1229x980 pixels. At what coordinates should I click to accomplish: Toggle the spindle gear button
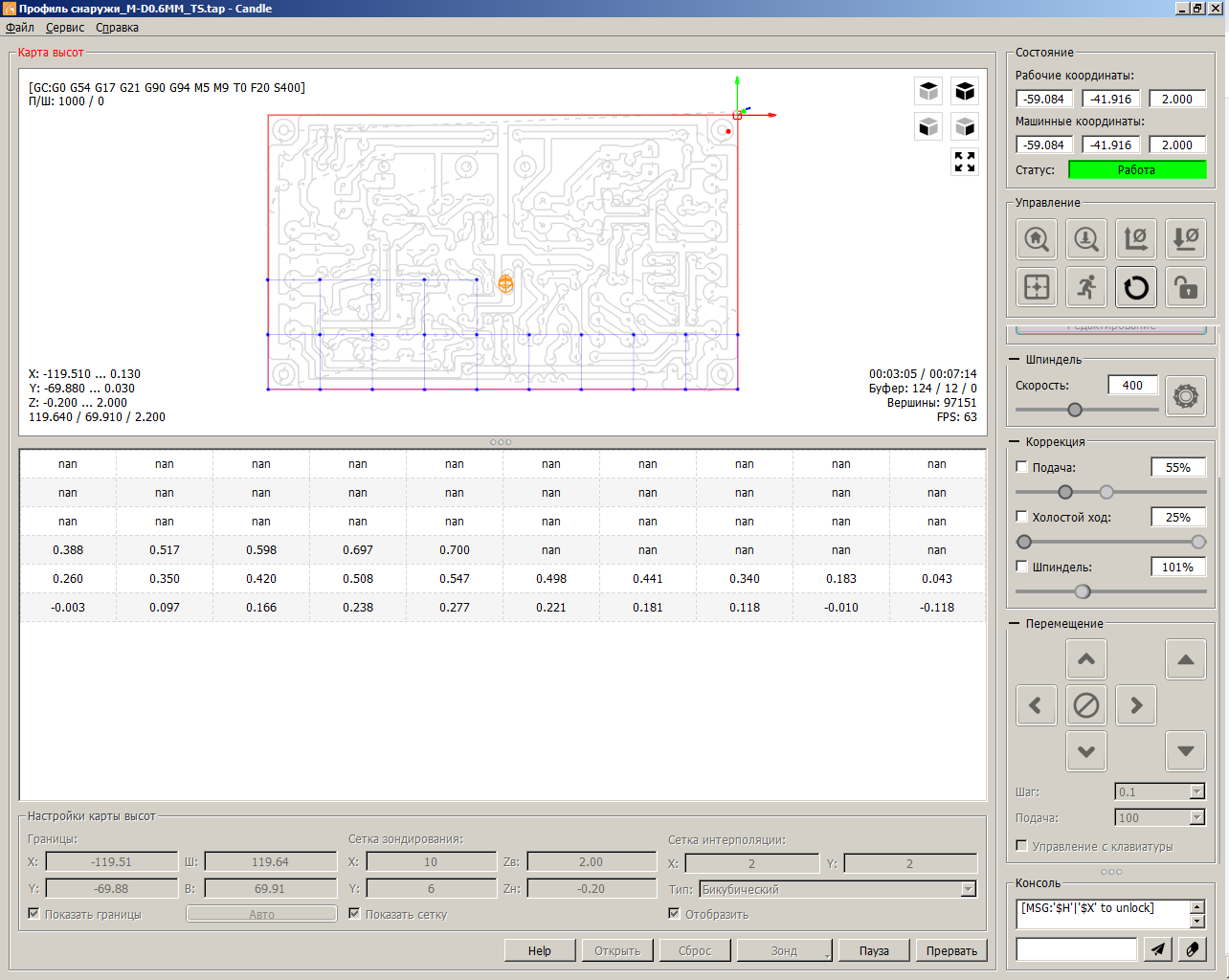pos(1186,396)
